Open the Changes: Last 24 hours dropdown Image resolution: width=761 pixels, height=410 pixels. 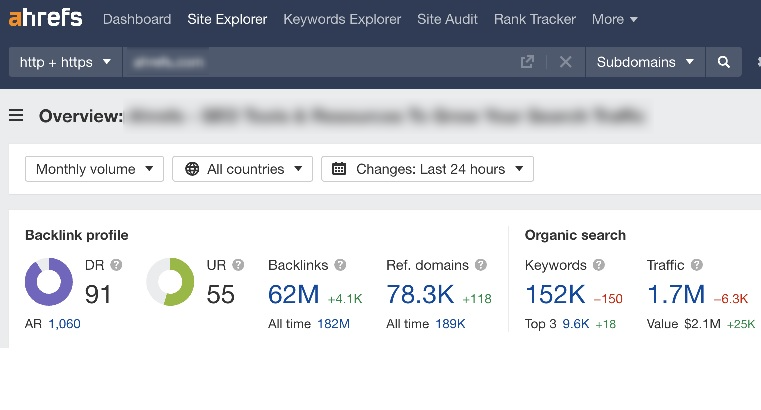tap(427, 169)
